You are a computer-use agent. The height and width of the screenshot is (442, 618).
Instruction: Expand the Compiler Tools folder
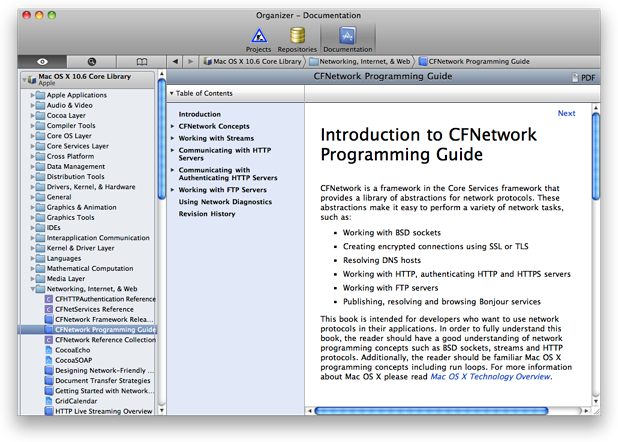point(33,126)
